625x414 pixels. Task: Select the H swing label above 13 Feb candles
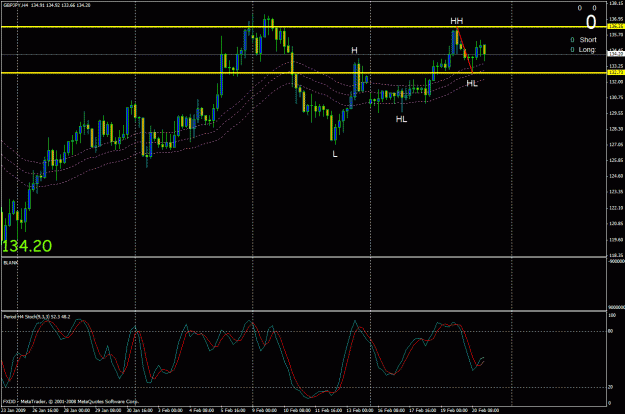(x=354, y=50)
